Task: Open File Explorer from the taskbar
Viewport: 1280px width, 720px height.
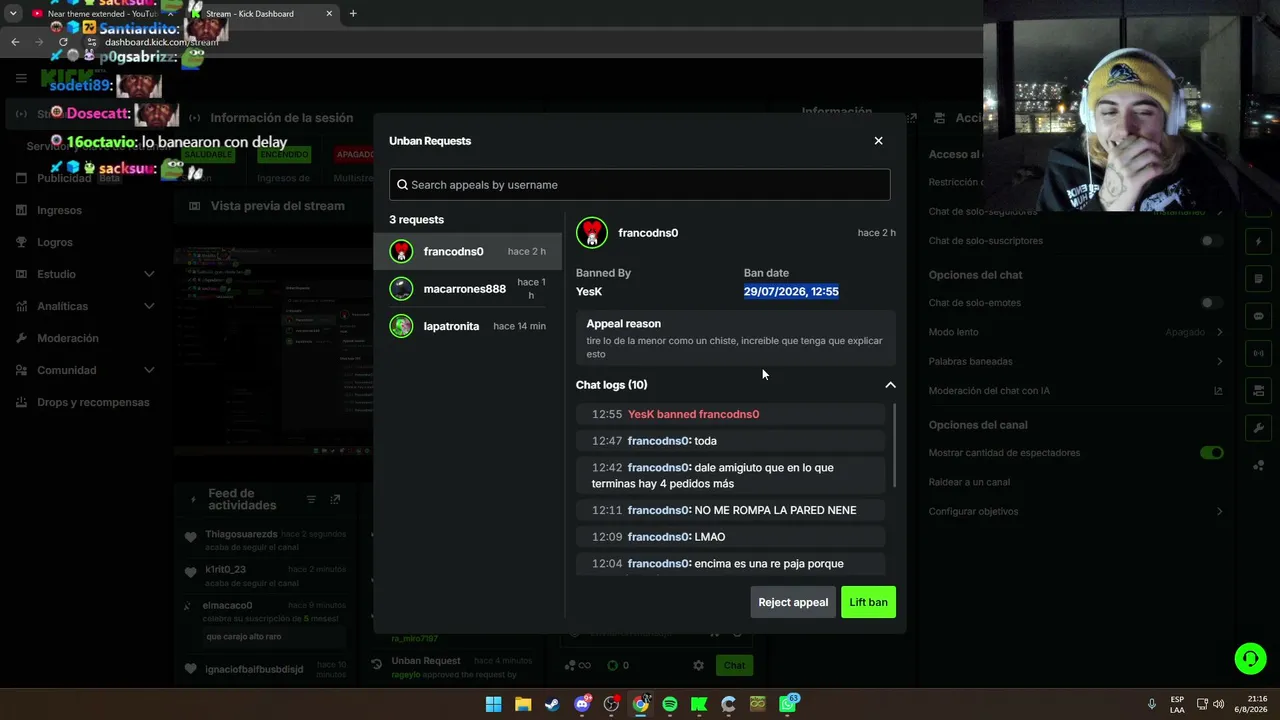Action: tap(523, 704)
